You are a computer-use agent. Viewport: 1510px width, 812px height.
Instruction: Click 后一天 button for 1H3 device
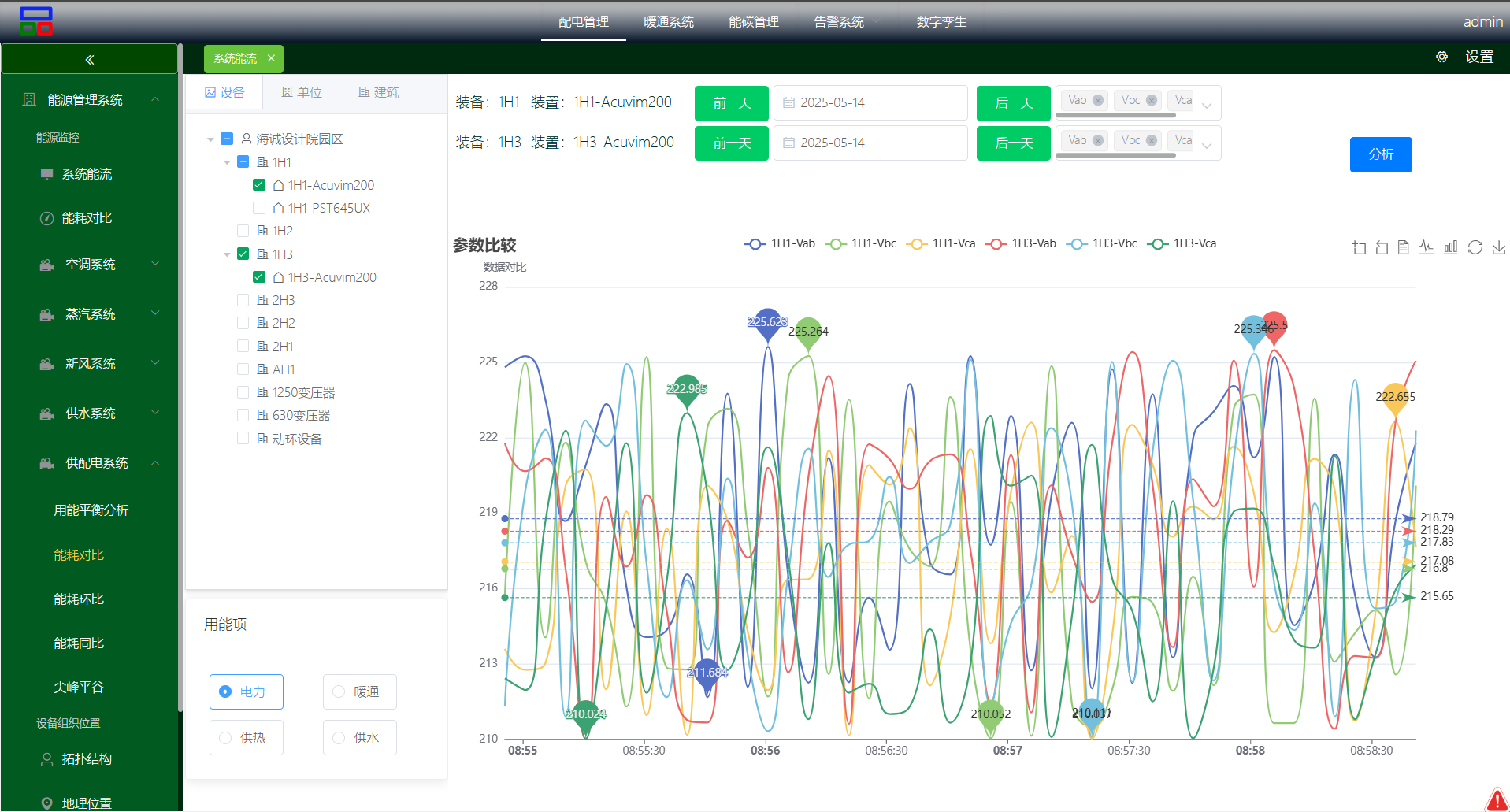pyautogui.click(x=1013, y=143)
